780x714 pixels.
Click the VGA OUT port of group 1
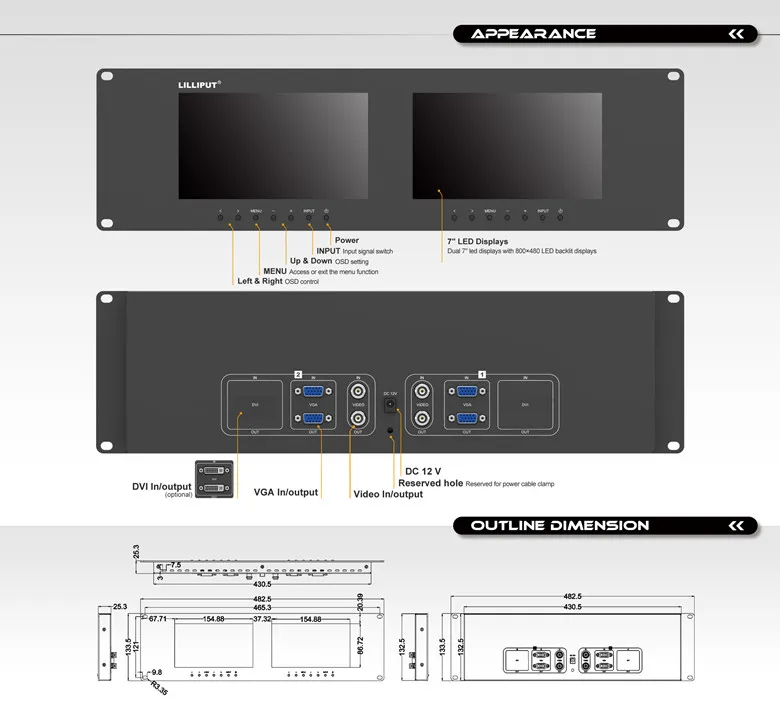pos(467,418)
